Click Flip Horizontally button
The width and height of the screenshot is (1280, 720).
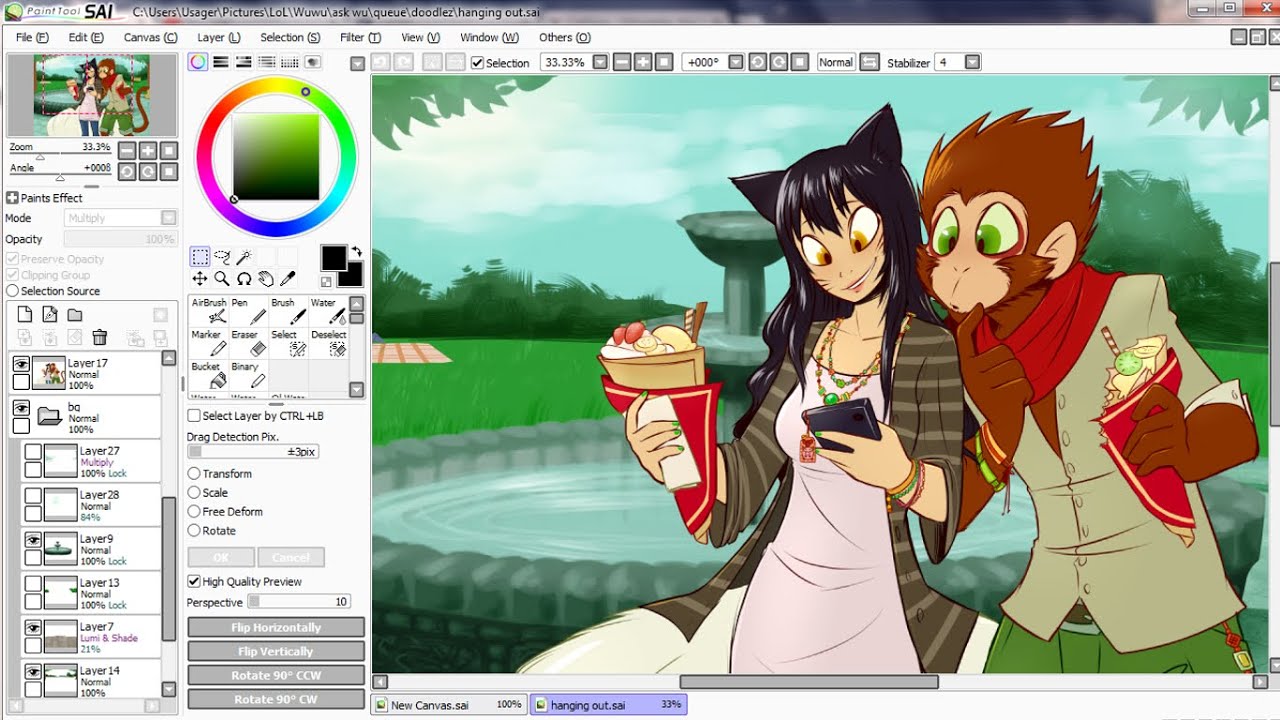click(x=276, y=628)
